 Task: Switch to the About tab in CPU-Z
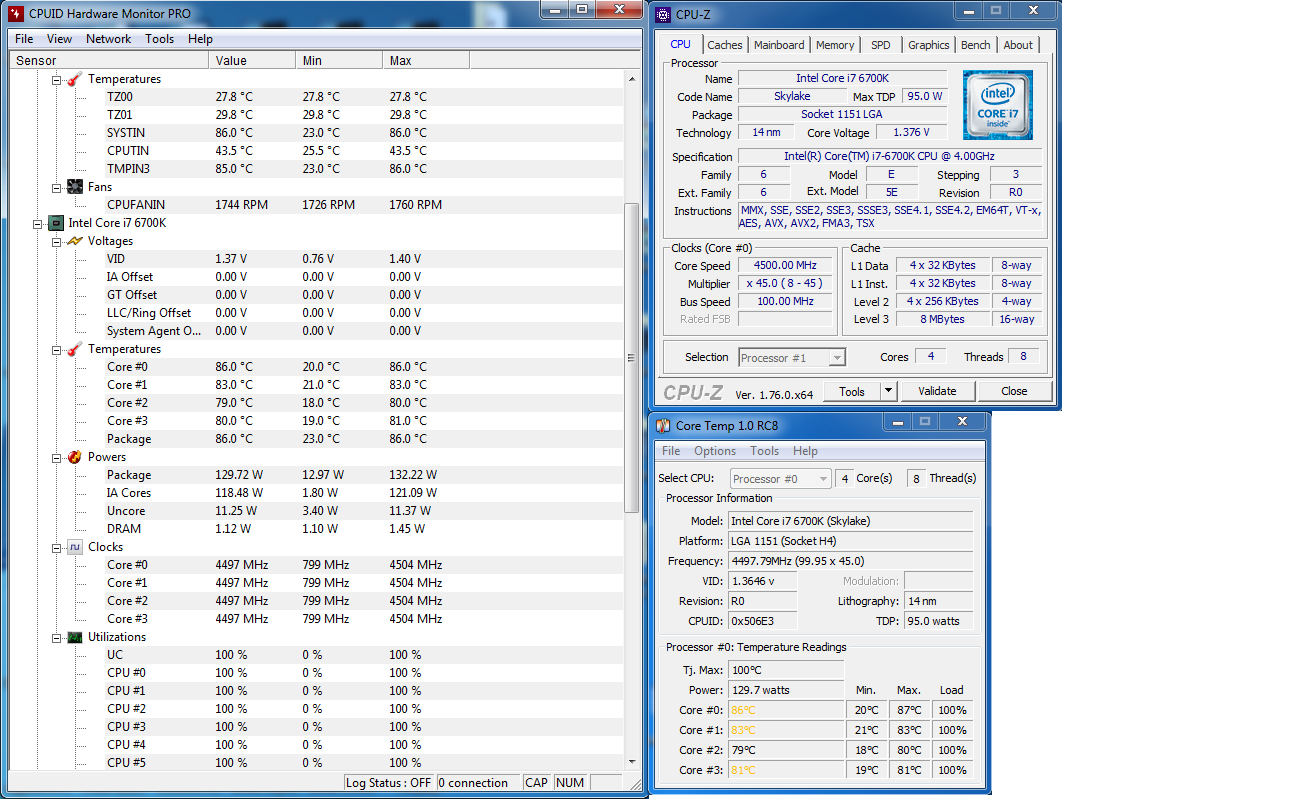pos(1018,45)
